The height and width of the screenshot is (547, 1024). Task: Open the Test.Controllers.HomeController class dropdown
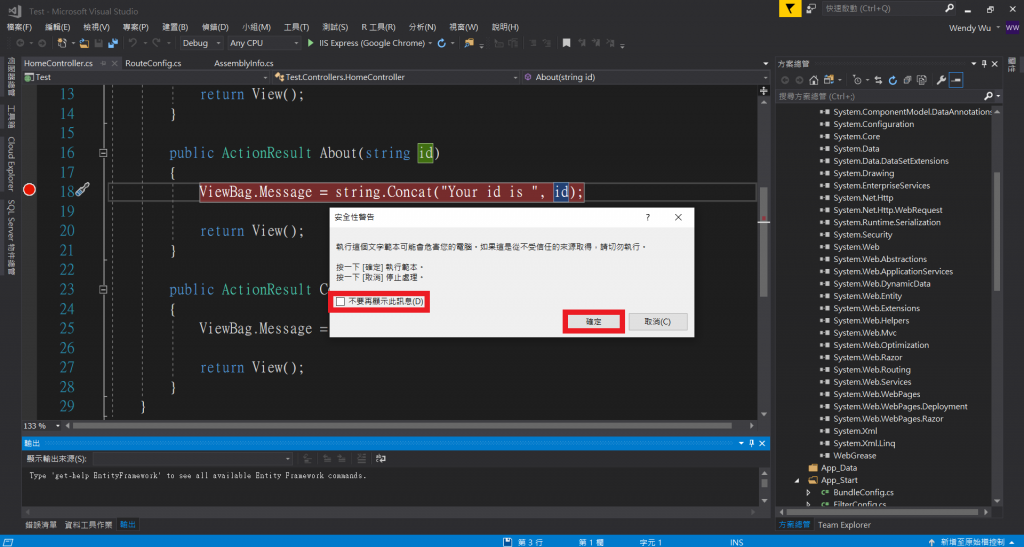click(x=396, y=77)
